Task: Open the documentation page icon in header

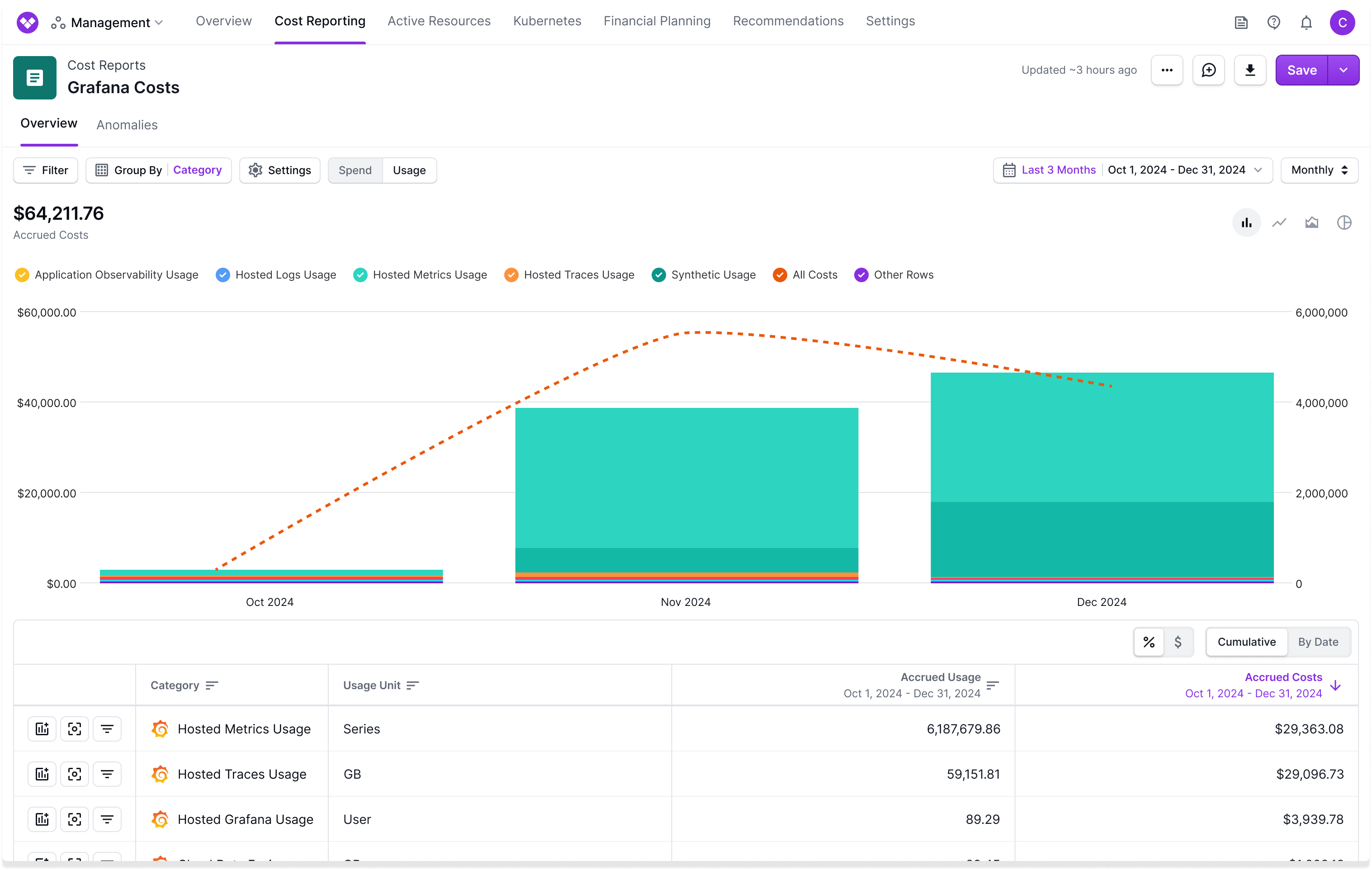Action: [x=1241, y=22]
